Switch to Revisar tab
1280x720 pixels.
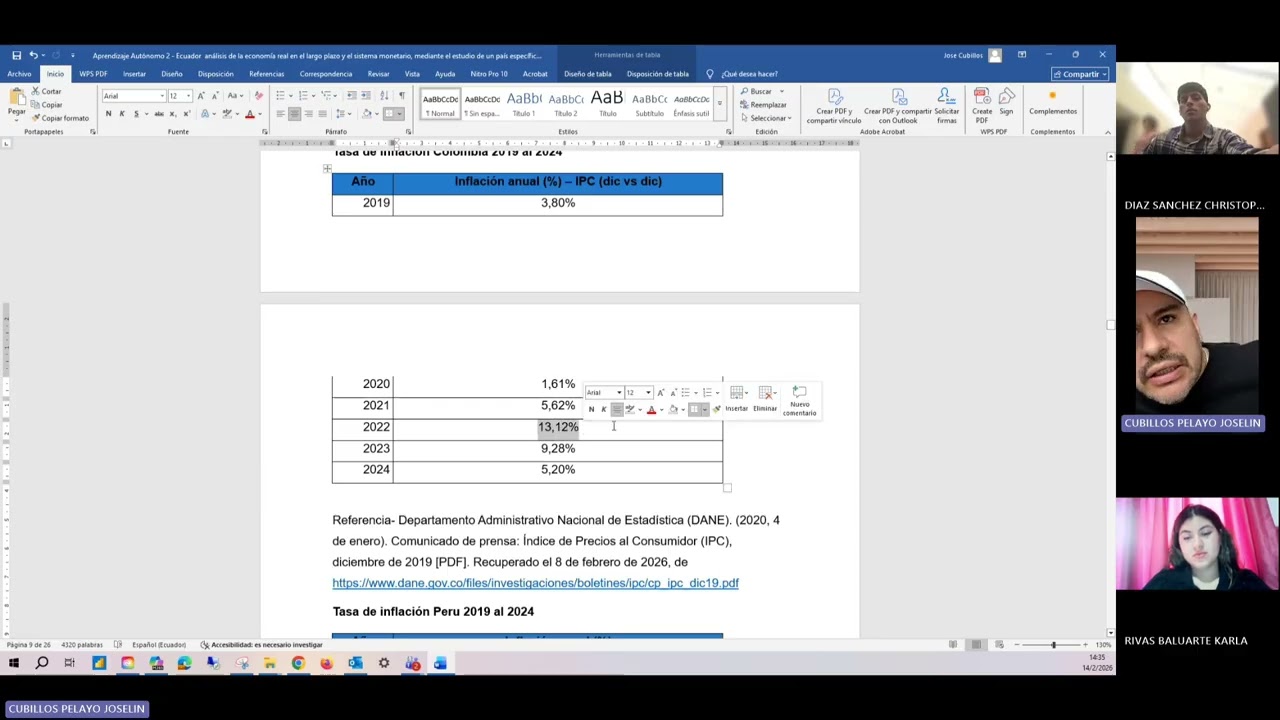tap(378, 74)
